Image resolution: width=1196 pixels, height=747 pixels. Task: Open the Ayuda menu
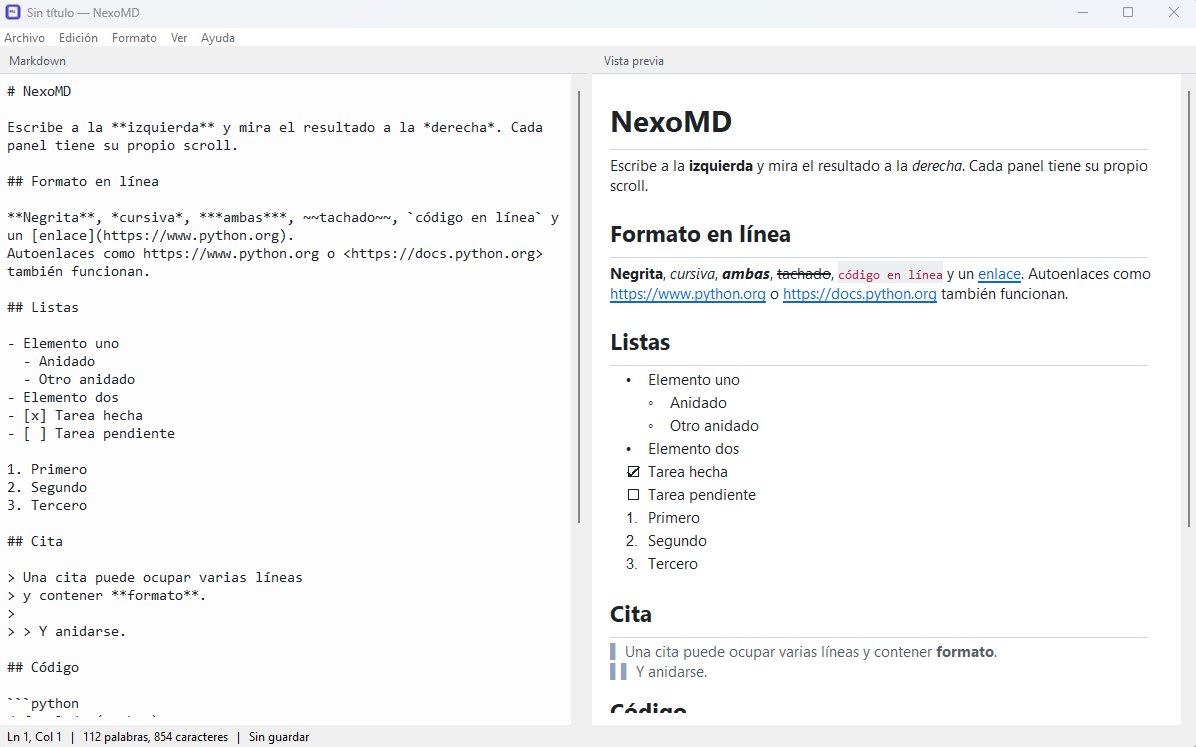point(218,38)
